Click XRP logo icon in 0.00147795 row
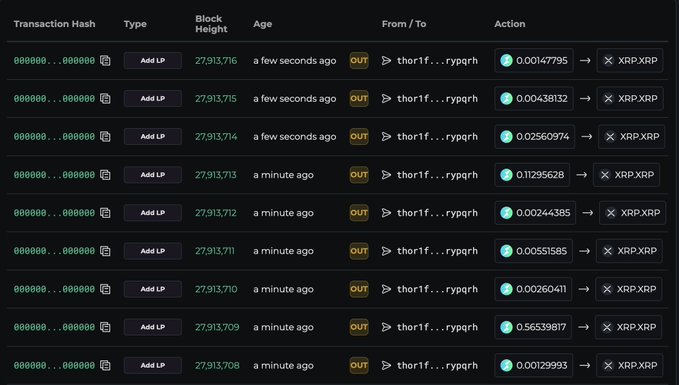 click(x=608, y=61)
